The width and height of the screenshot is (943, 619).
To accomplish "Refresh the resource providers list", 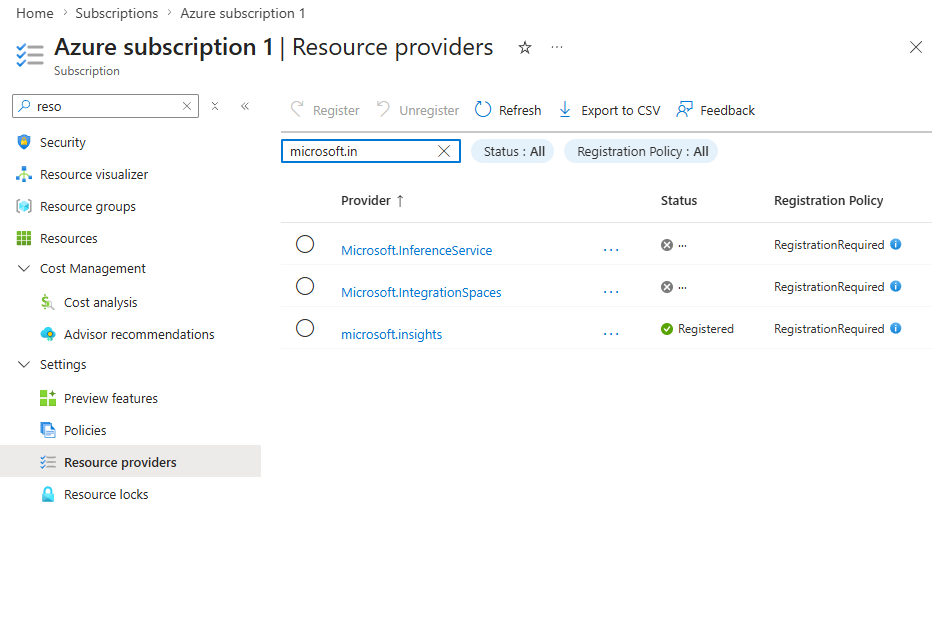I will [x=508, y=110].
